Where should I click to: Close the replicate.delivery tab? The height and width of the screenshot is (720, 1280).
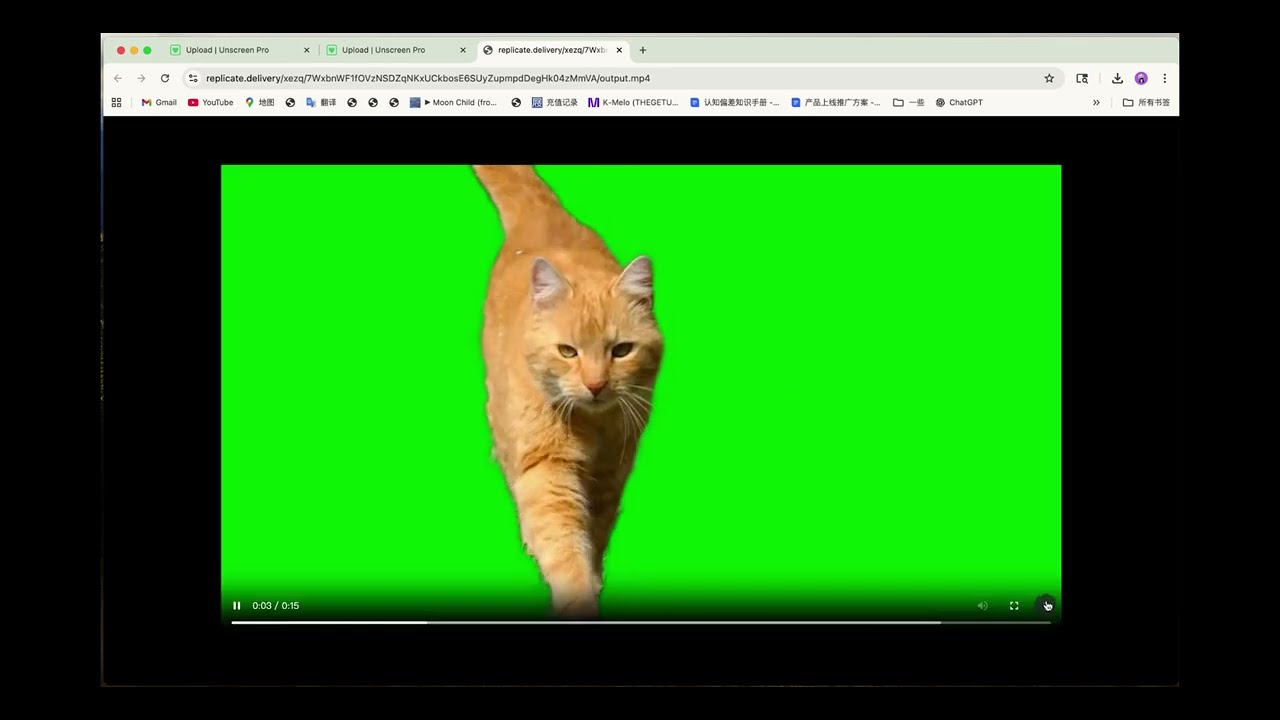pos(619,50)
